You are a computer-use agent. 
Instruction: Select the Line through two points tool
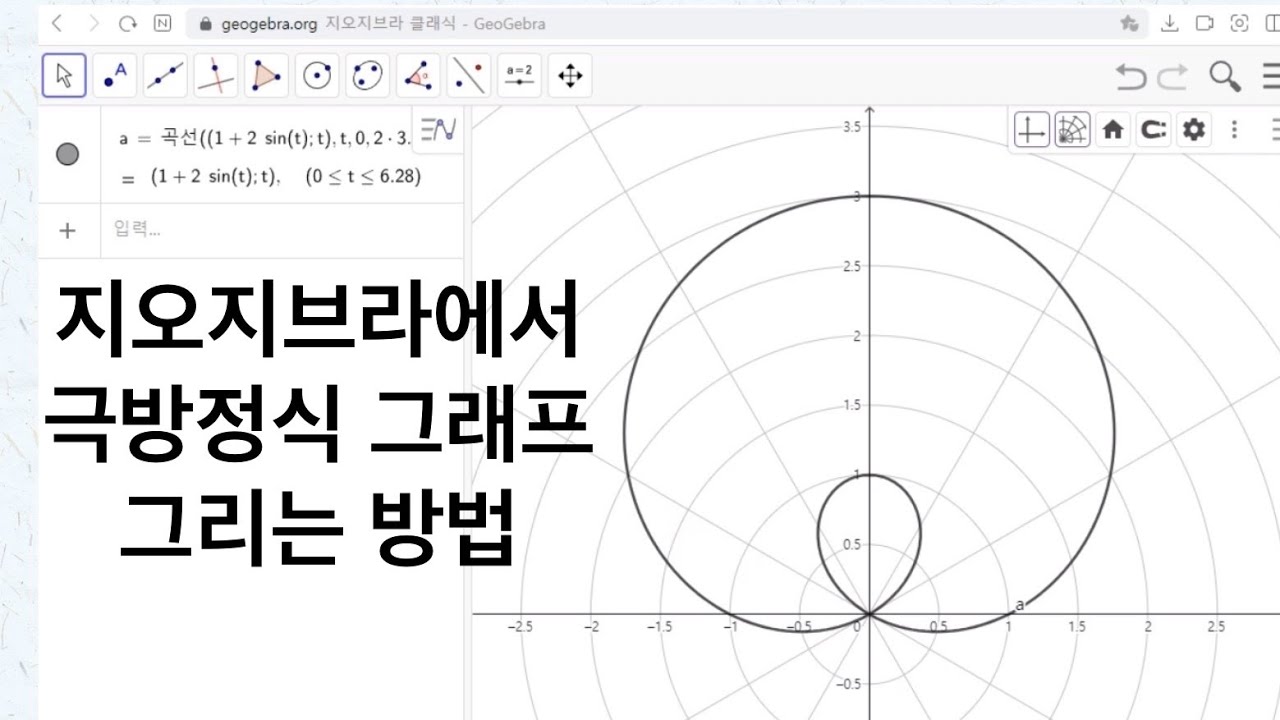[x=165, y=75]
